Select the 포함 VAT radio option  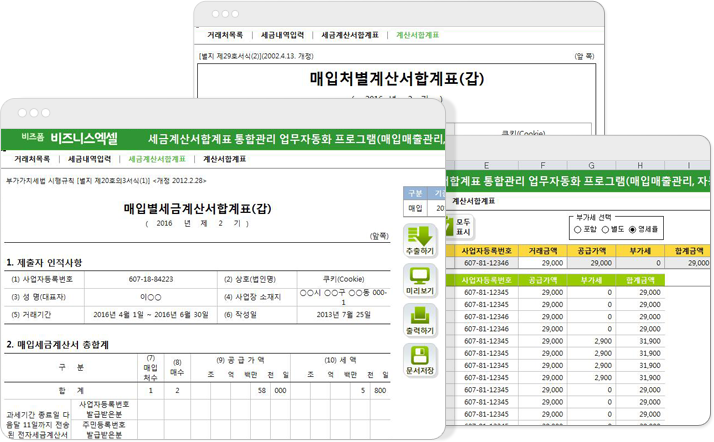coord(579,229)
